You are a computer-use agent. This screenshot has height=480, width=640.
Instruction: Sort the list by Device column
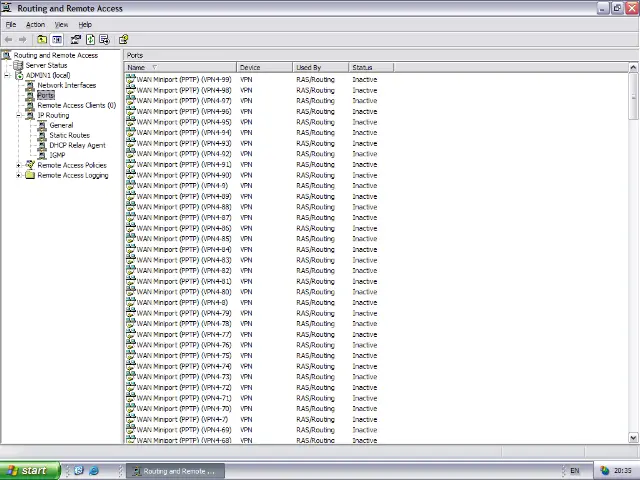point(264,67)
